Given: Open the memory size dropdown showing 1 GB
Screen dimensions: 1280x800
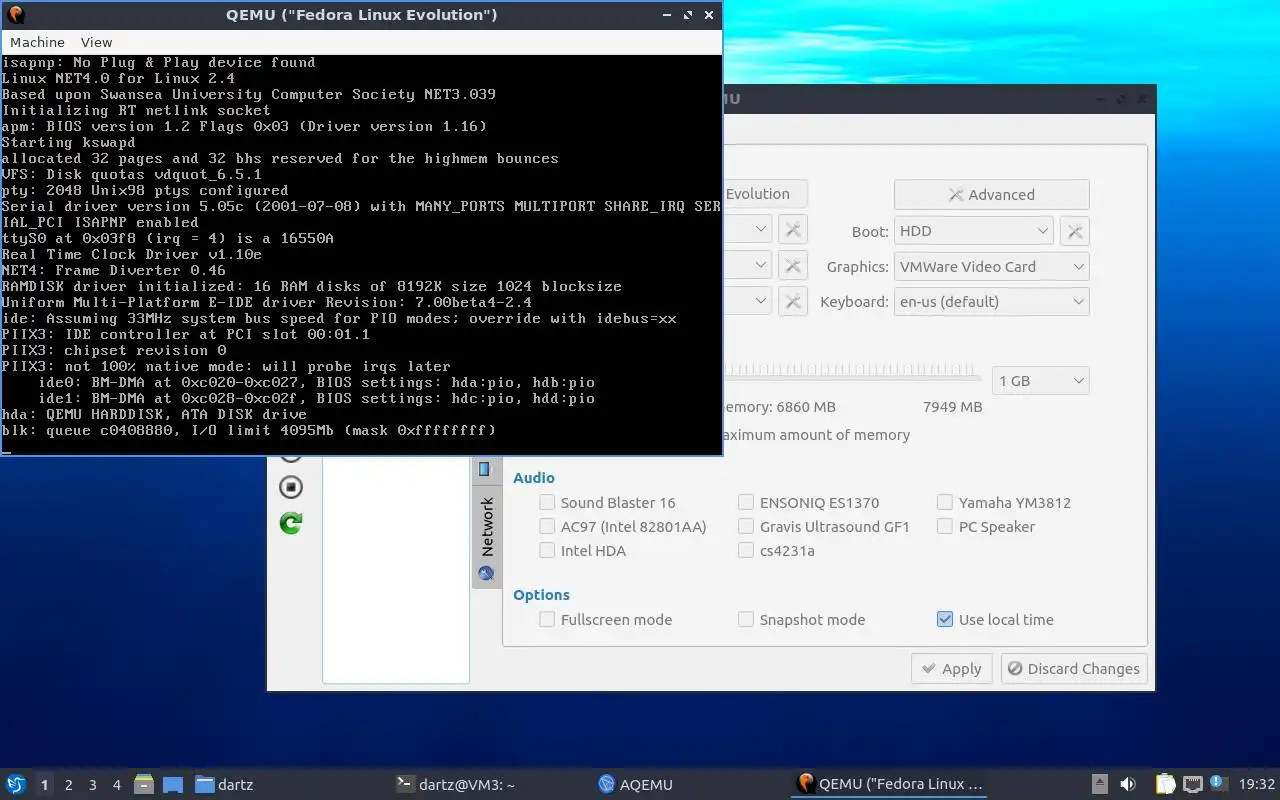Looking at the screenshot, I should [1041, 381].
